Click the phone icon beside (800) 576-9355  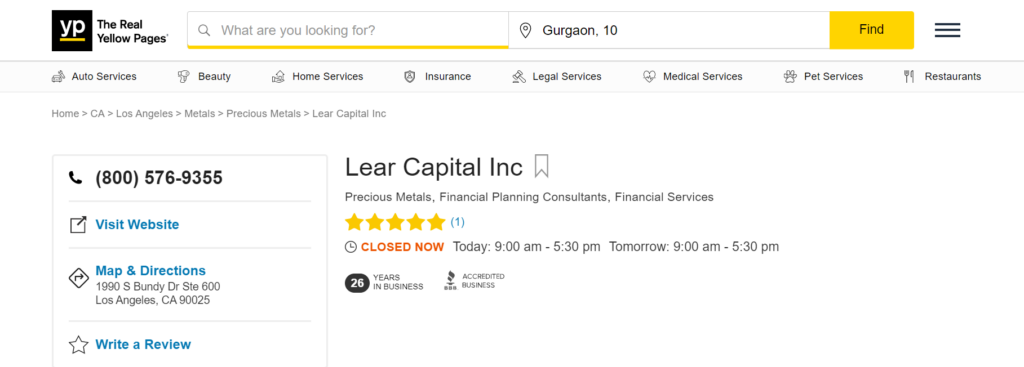click(76, 178)
